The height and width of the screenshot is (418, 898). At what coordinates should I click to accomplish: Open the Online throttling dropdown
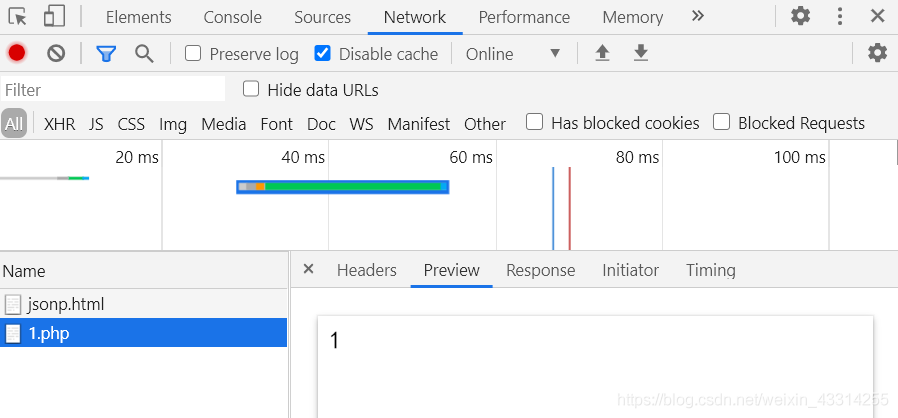click(x=513, y=54)
